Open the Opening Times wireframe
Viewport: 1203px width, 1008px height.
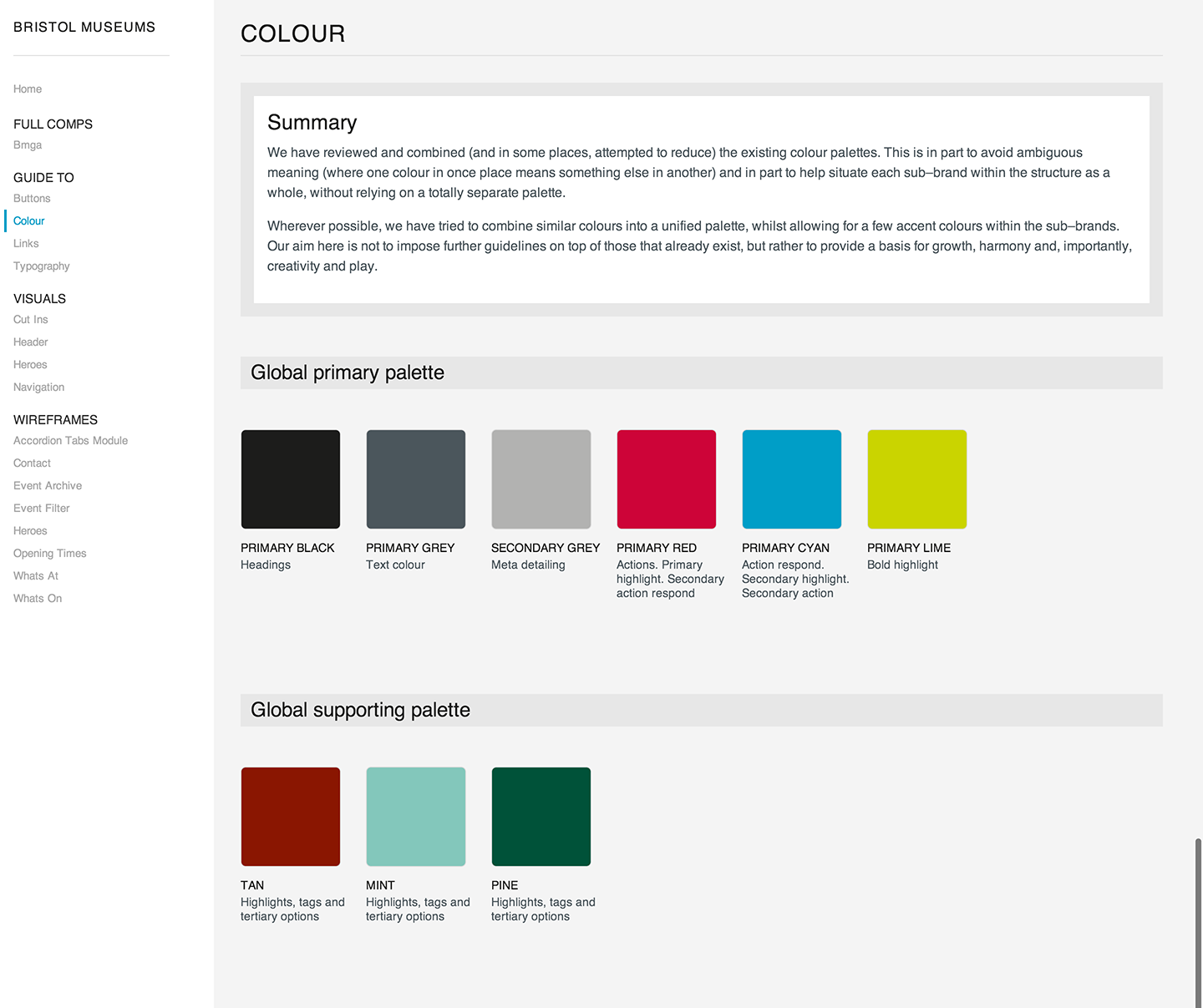coord(50,554)
